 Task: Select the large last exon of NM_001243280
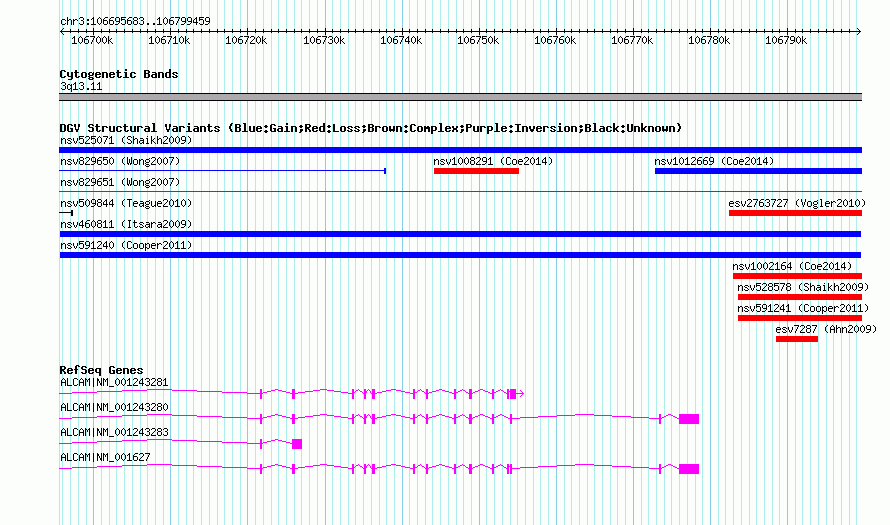click(x=689, y=419)
